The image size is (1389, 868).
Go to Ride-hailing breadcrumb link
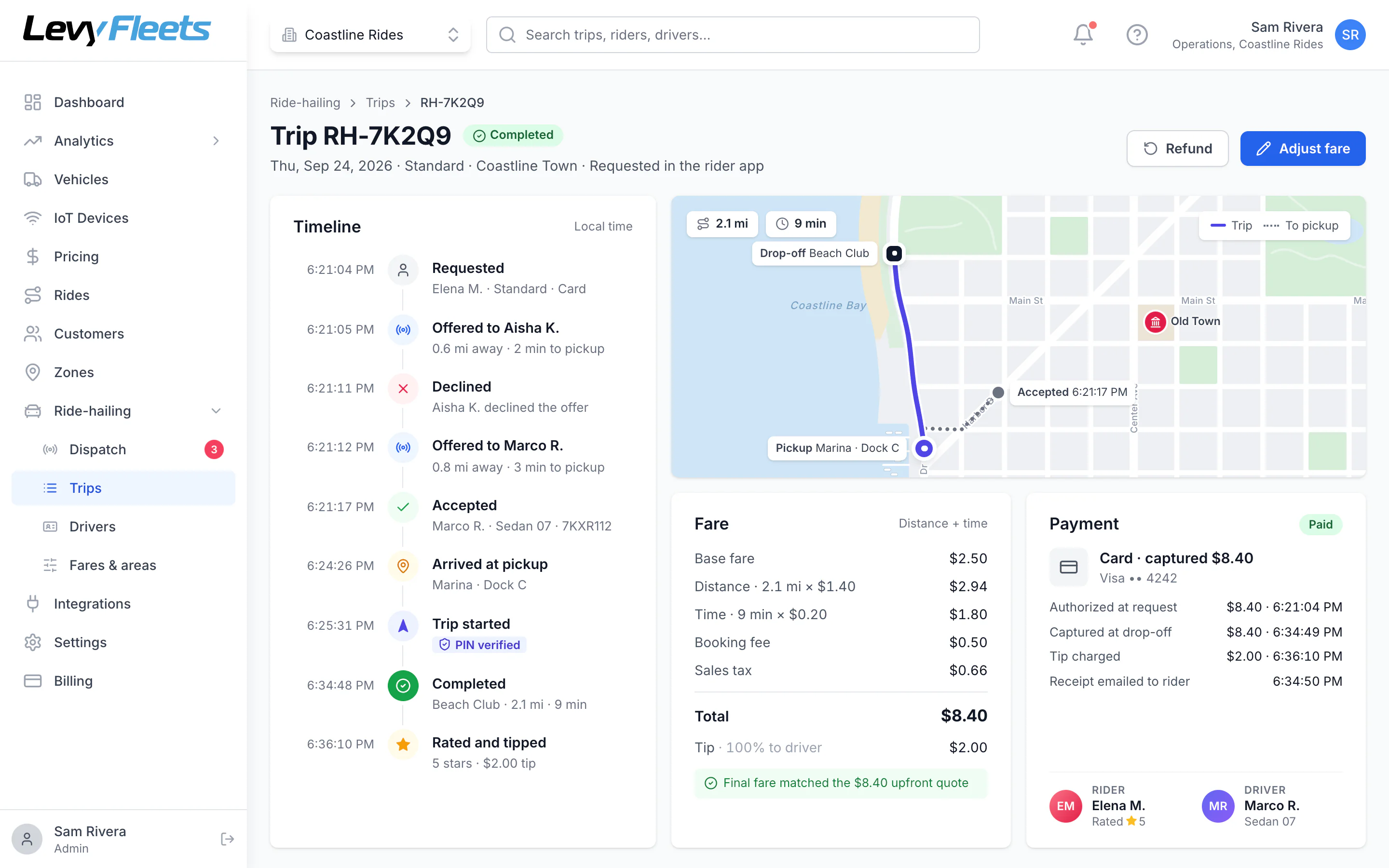coord(305,103)
